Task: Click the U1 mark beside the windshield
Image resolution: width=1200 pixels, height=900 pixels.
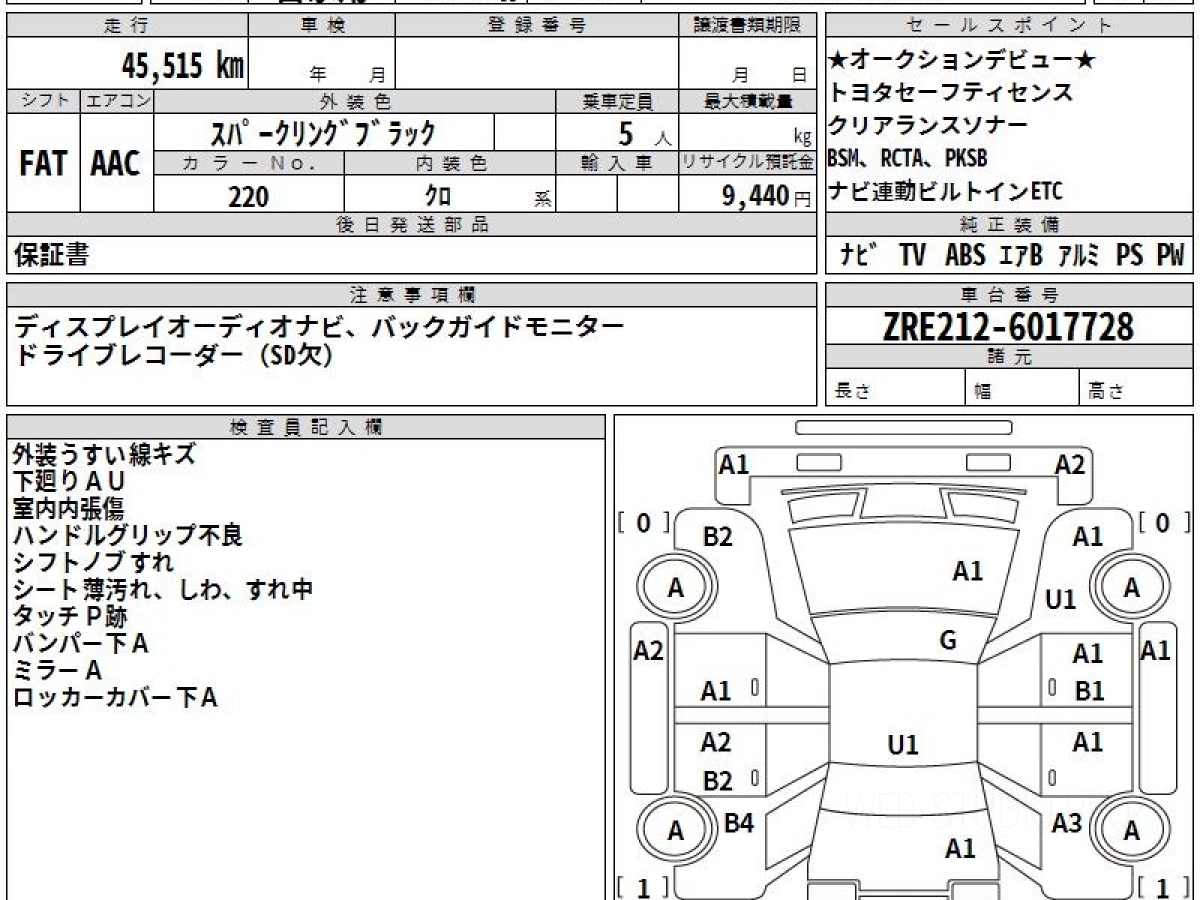Action: pos(1060,600)
